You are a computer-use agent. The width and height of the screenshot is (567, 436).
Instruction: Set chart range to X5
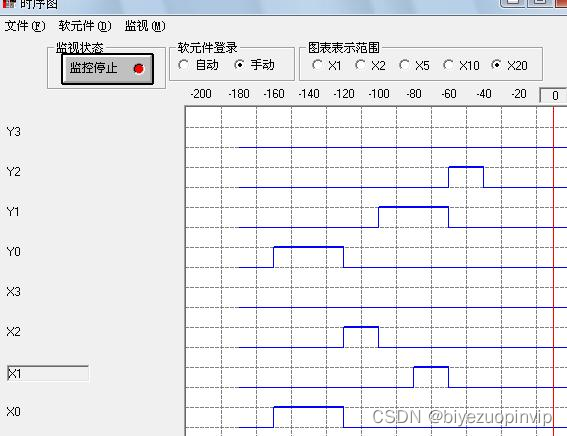click(x=404, y=65)
